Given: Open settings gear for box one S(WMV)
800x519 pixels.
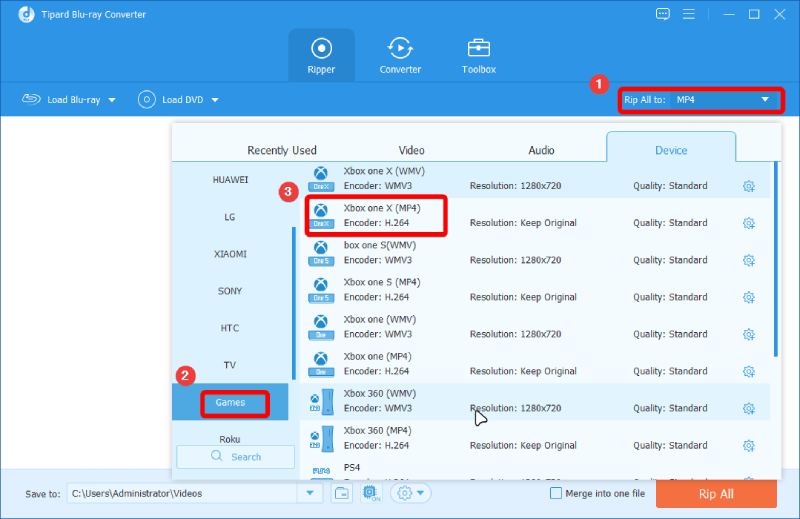Looking at the screenshot, I should click(x=748, y=260).
